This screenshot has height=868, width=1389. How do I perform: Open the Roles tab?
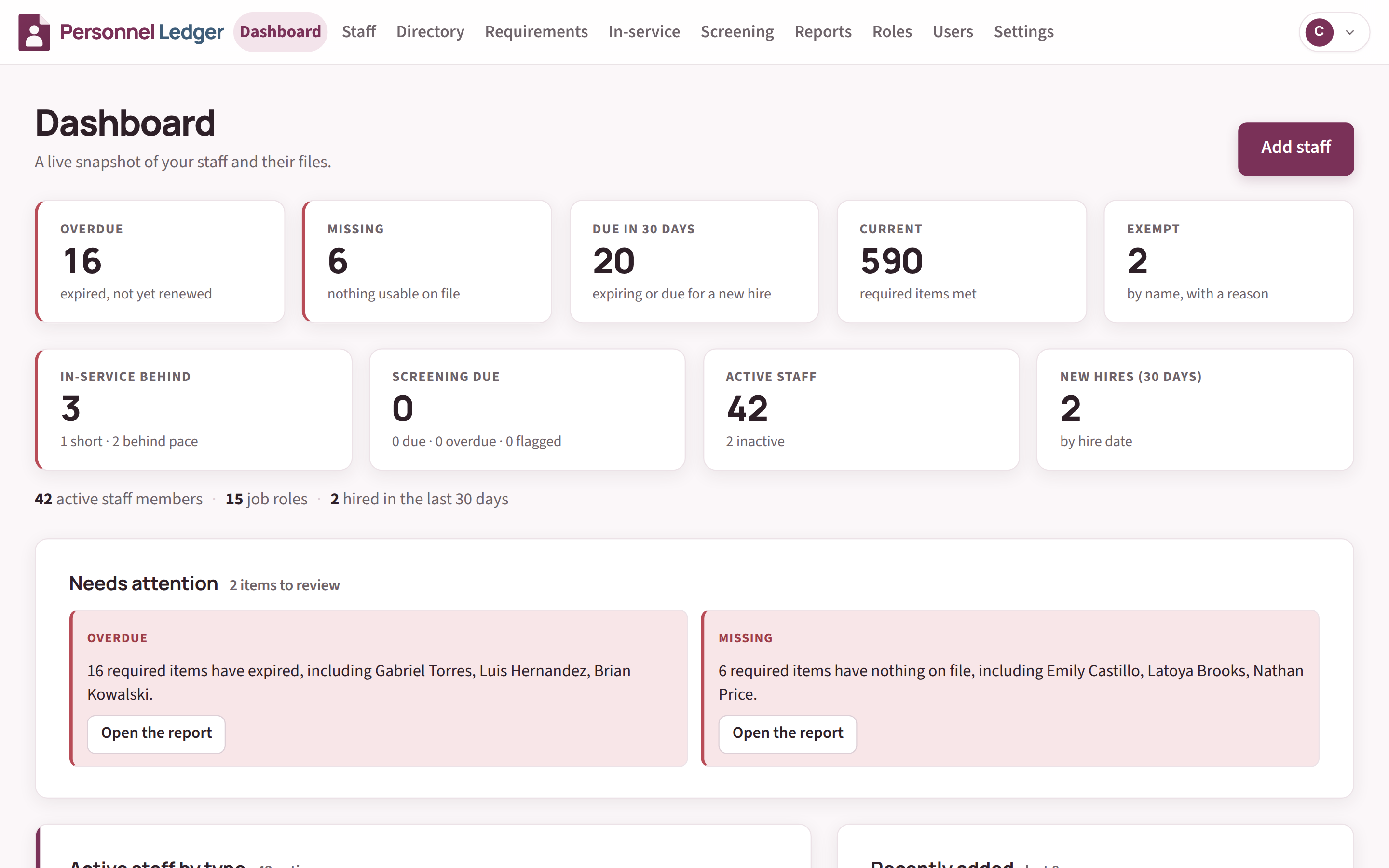click(x=892, y=31)
